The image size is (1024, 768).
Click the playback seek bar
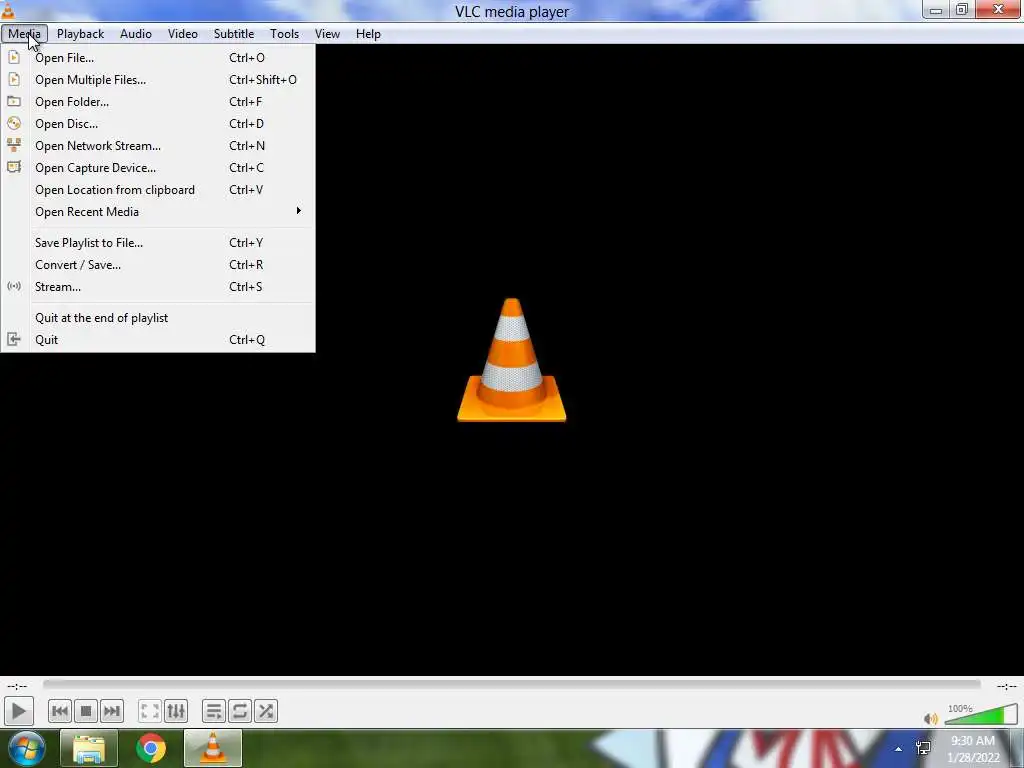[511, 684]
